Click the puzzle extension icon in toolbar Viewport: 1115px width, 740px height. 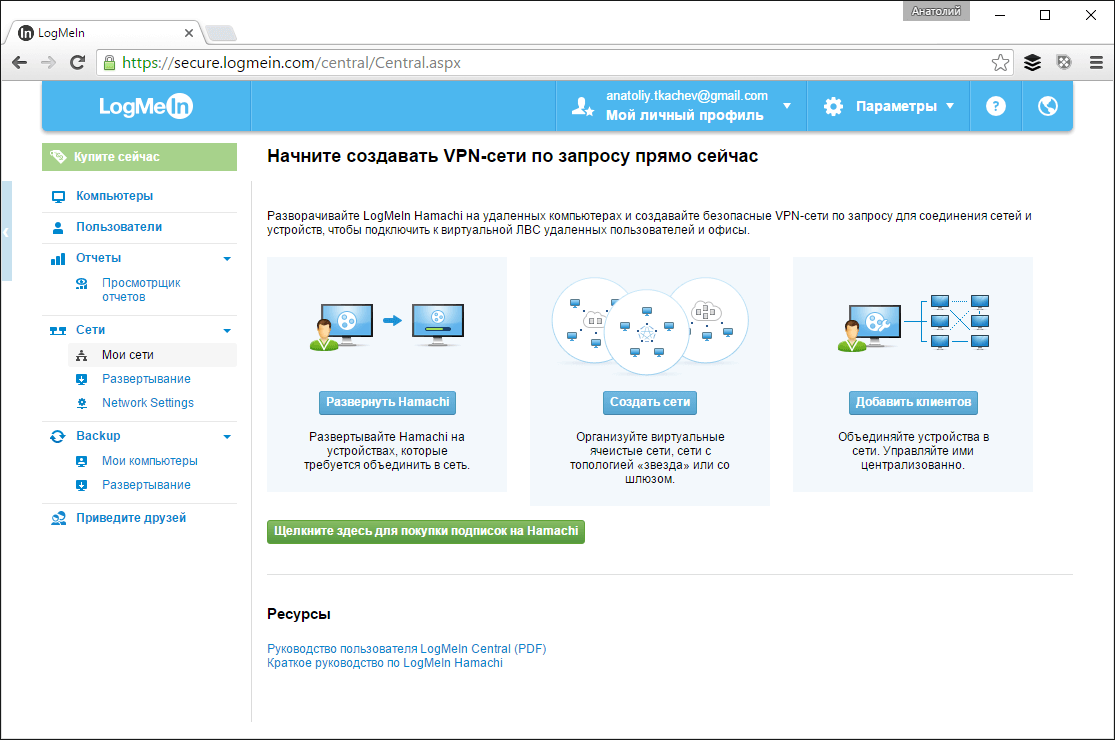click(1064, 63)
